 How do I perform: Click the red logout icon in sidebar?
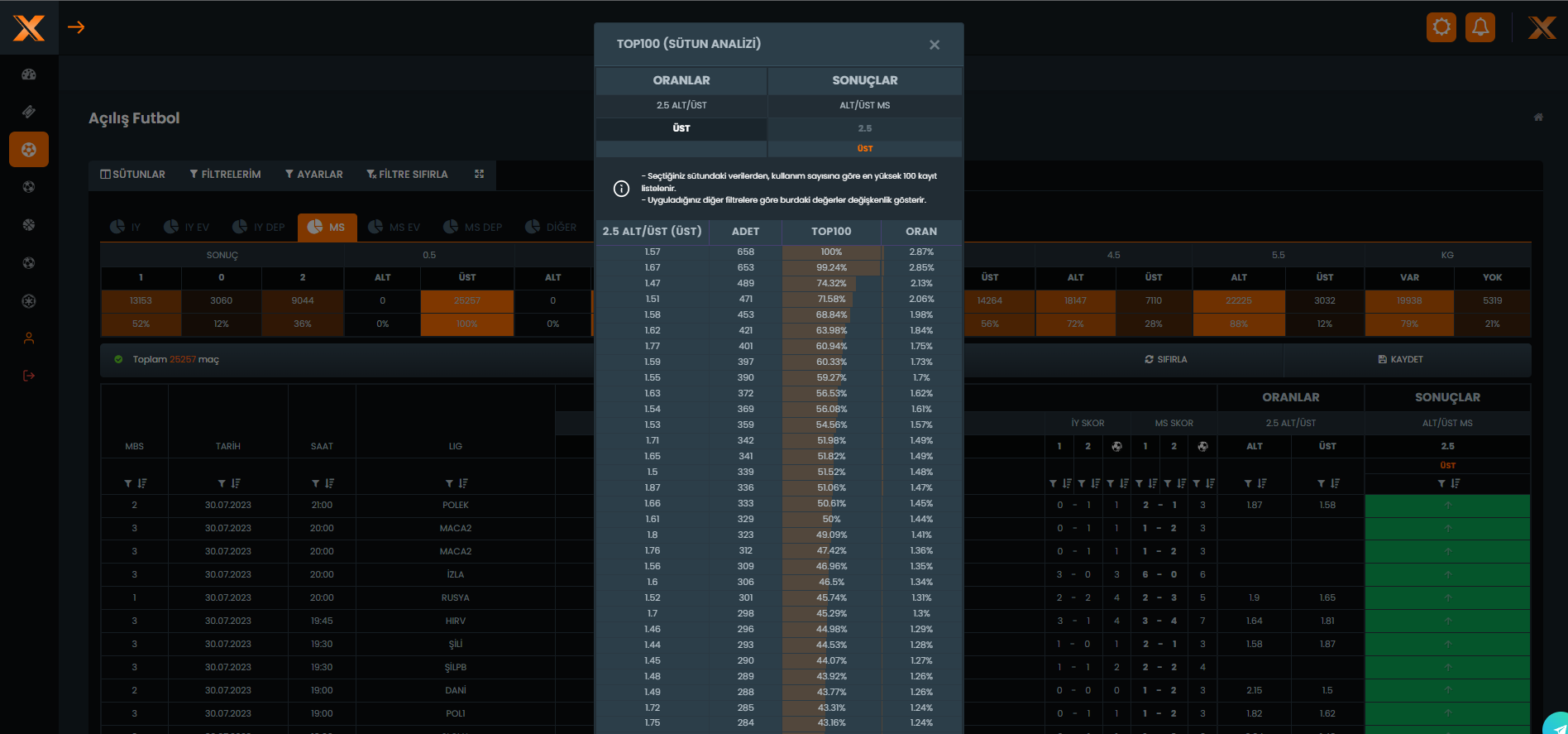point(29,376)
